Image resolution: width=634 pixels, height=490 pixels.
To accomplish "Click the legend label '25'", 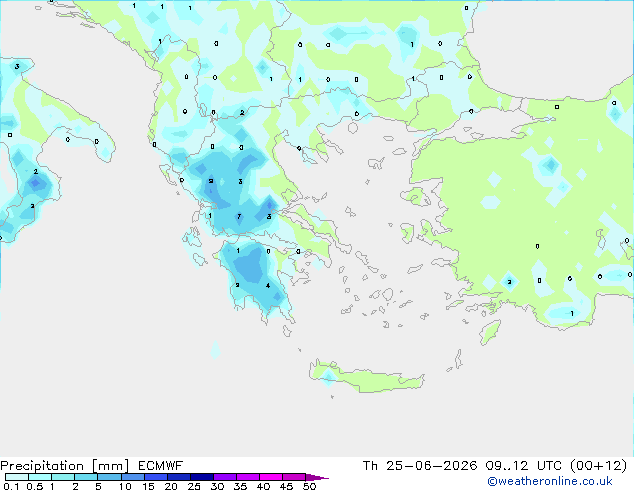I will click(x=194, y=486).
